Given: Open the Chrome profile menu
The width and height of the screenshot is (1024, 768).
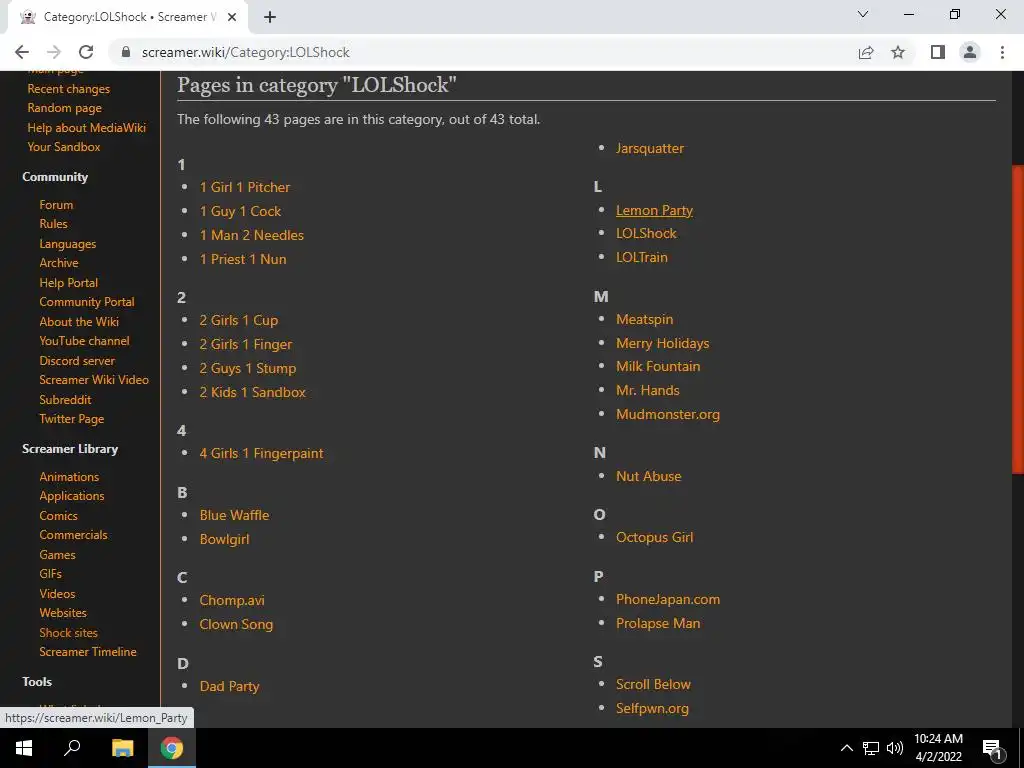Looking at the screenshot, I should point(970,52).
